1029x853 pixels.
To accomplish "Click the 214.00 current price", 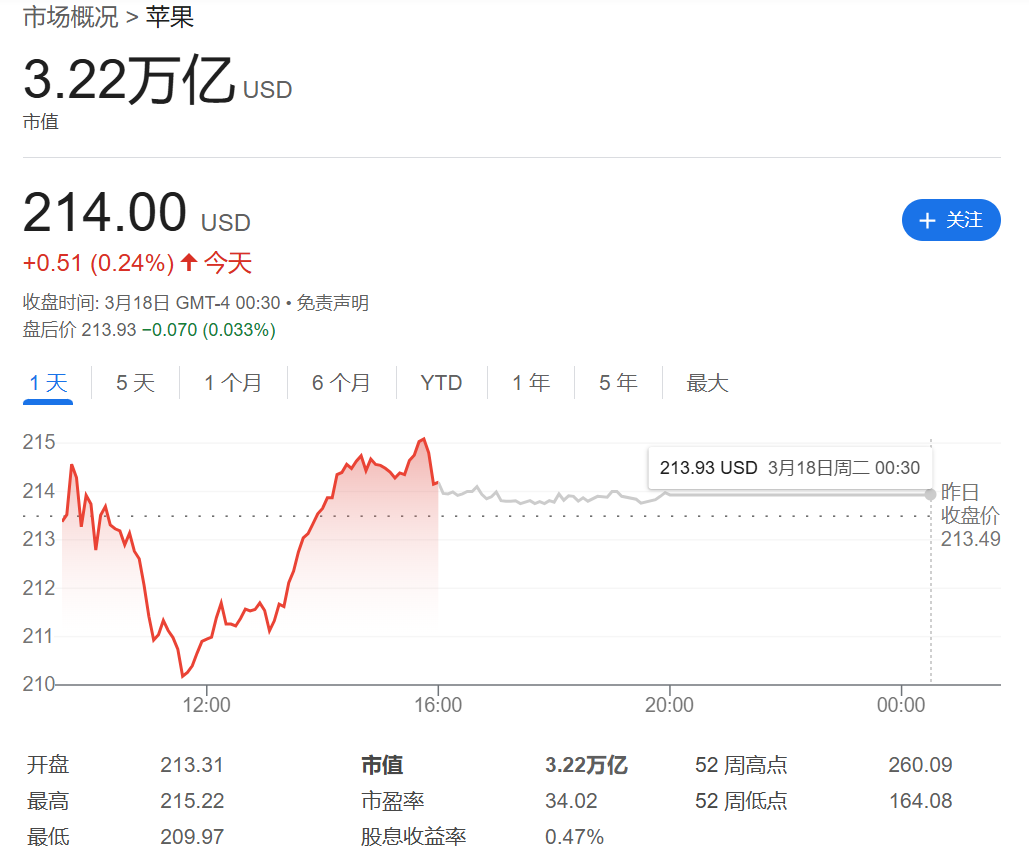I will click(105, 212).
